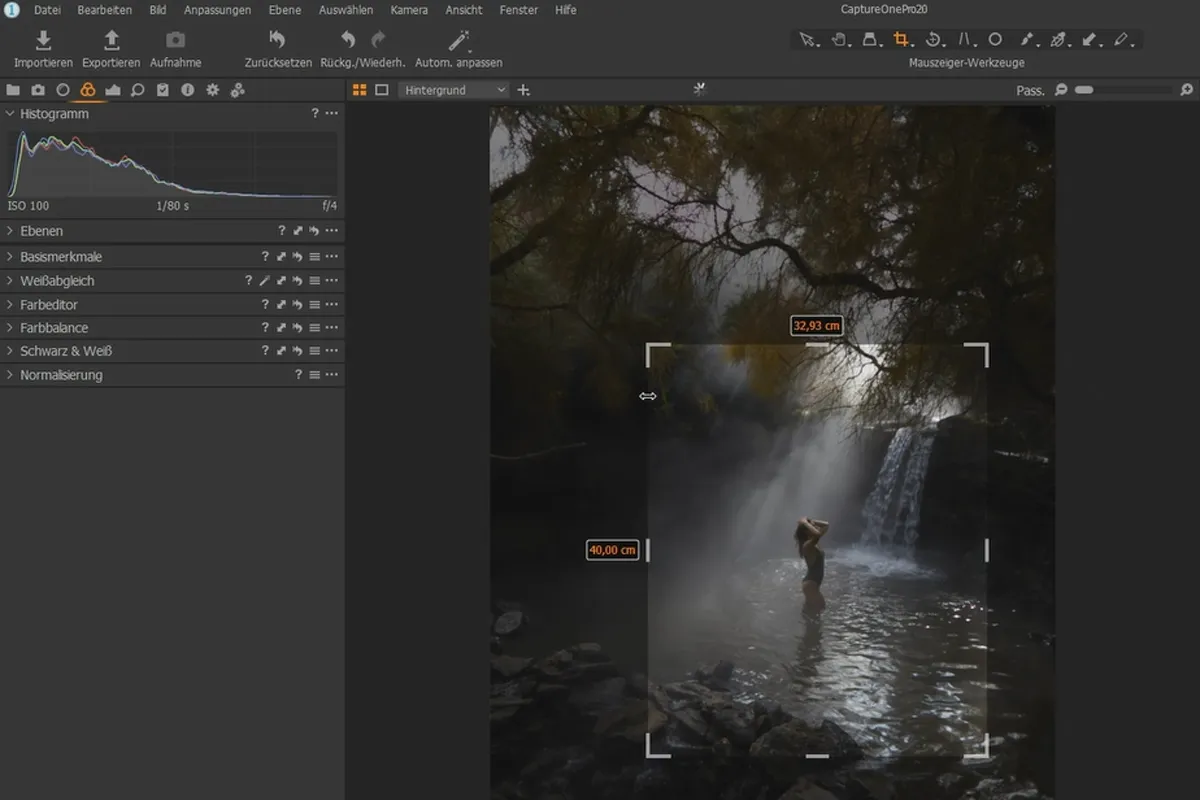1200x800 pixels.
Task: Open the Capture camera tool tab
Action: coord(38,90)
